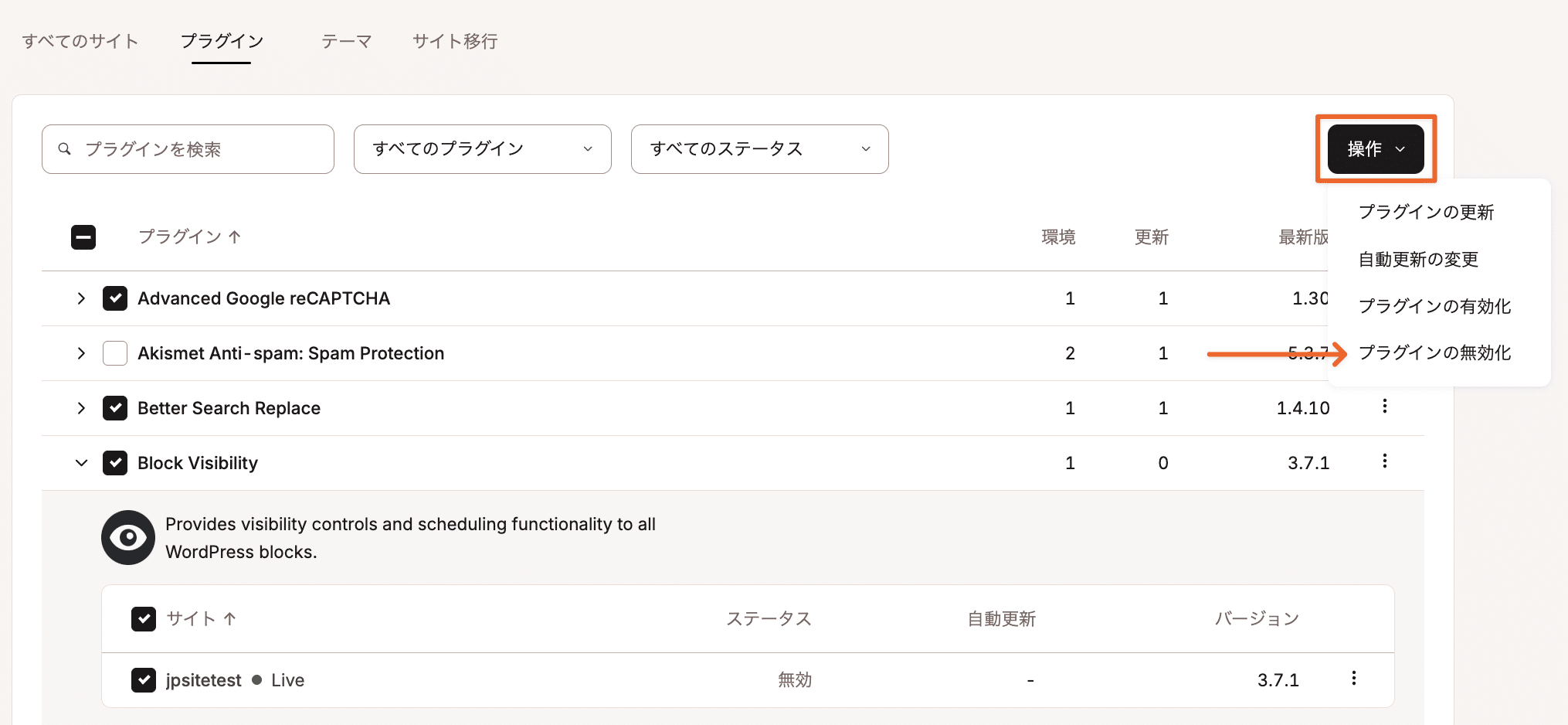1568x725 pixels.
Task: Open the kebab menu for jpsitetest site
Action: [x=1353, y=678]
